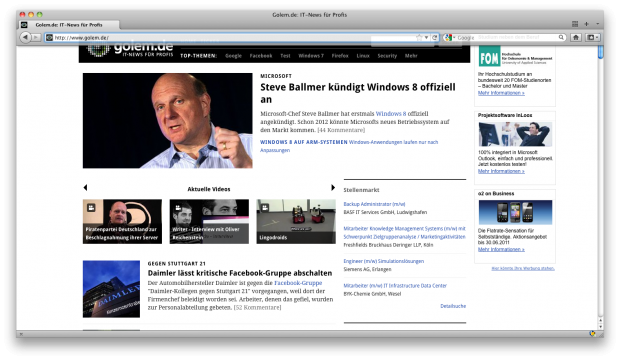Click video icon on Writer interview thumbnail

pyautogui.click(x=178, y=207)
